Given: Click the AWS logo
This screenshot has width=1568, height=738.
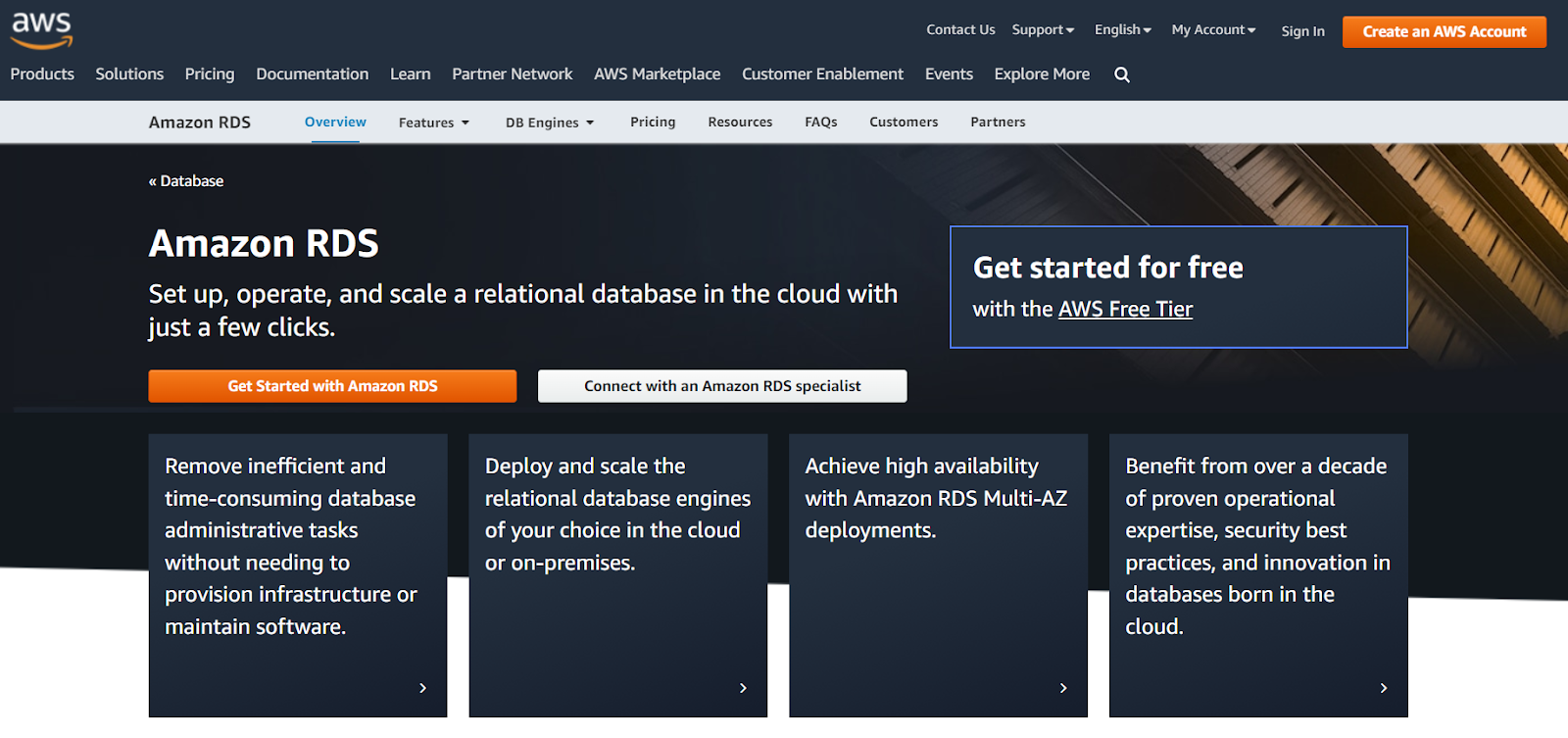Looking at the screenshot, I should tap(41, 30).
